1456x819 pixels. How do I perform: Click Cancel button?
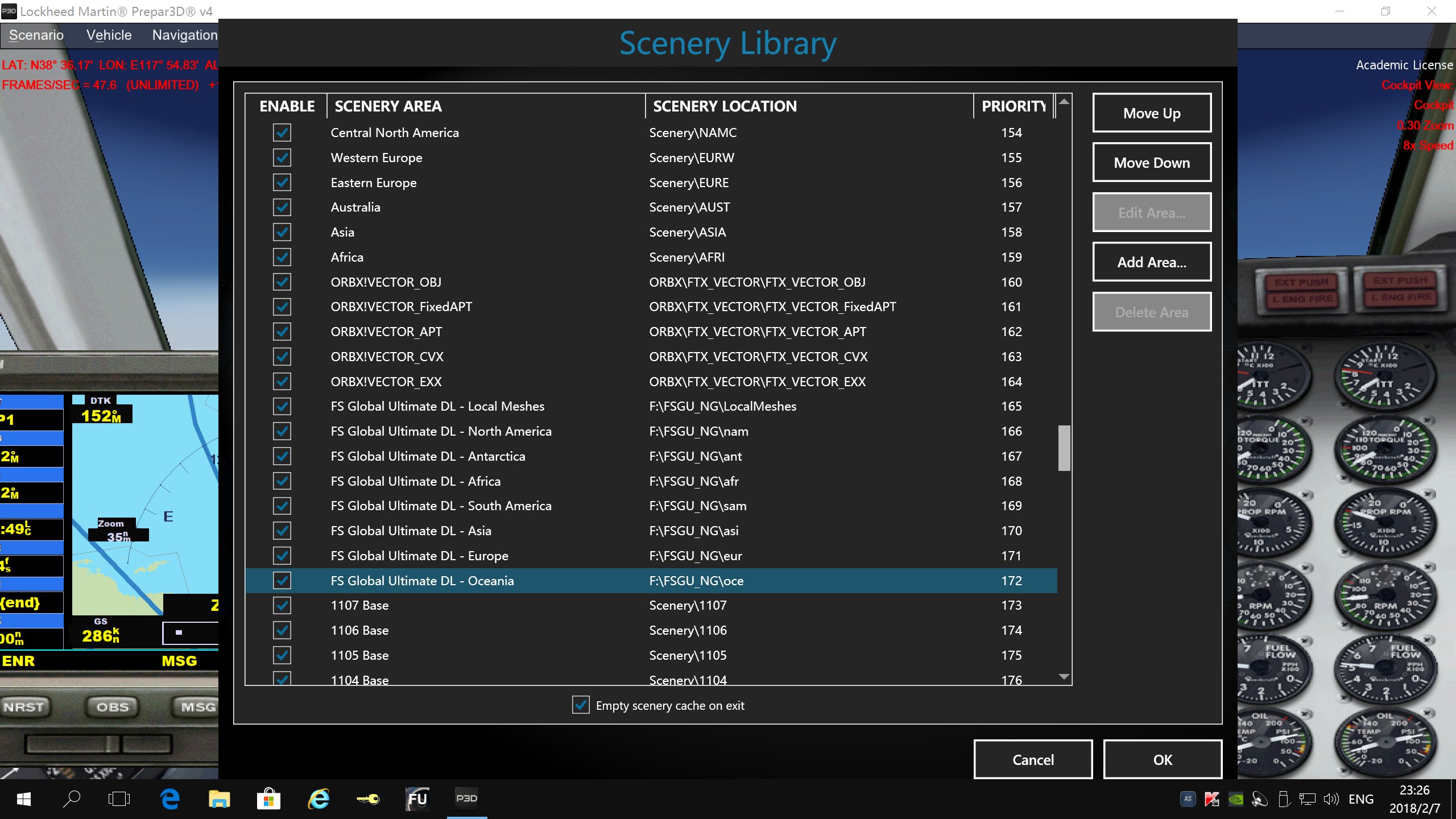(x=1033, y=759)
